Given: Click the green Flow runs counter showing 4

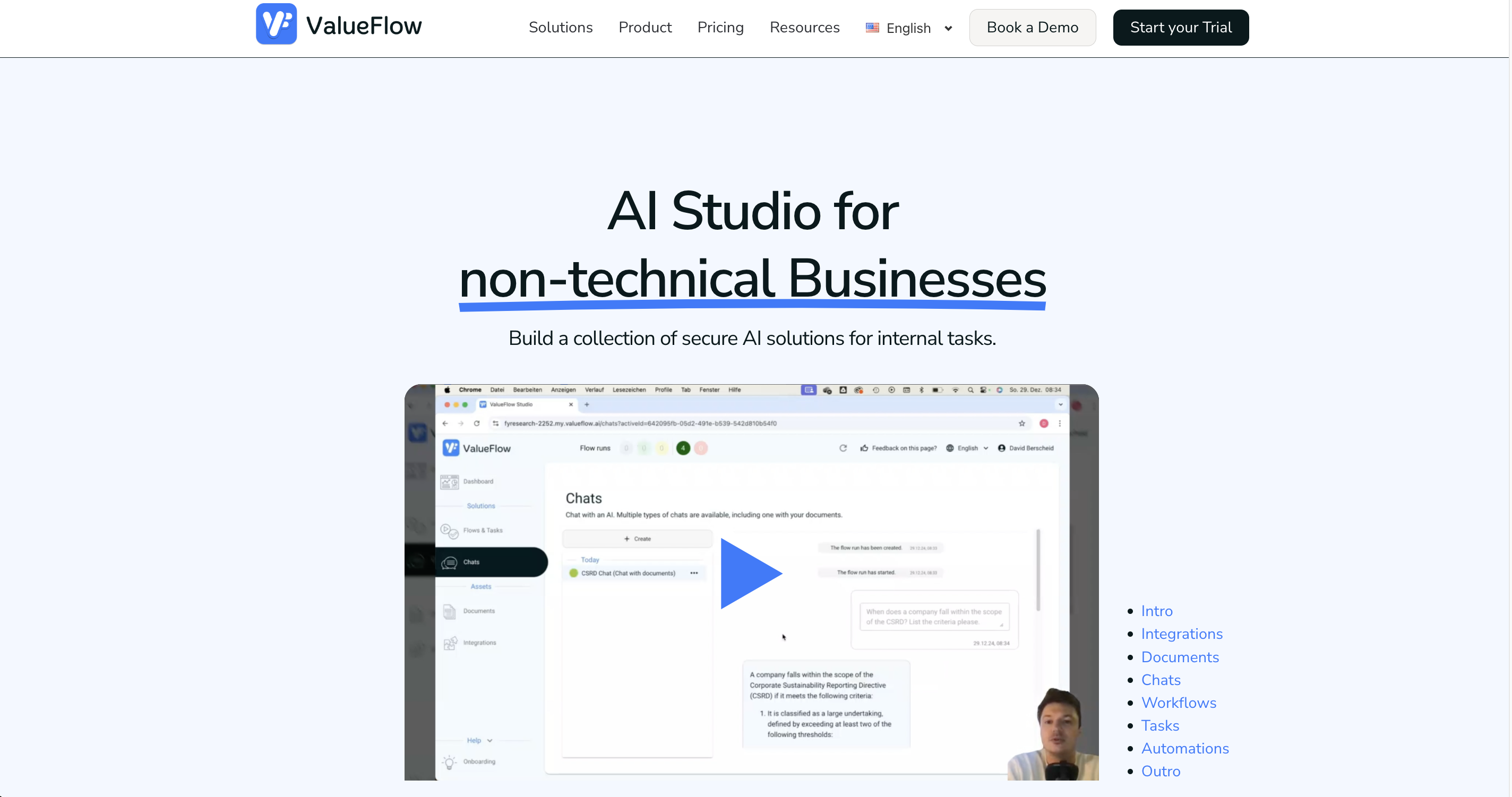Looking at the screenshot, I should tap(683, 448).
